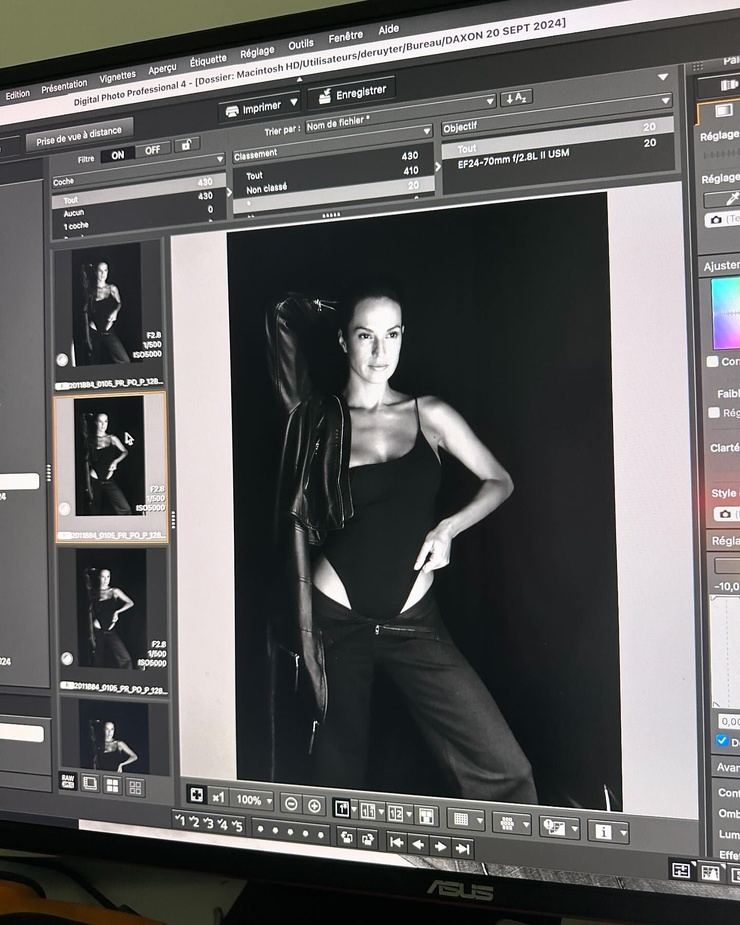
Task: Click the filter lock icon
Action: click(186, 145)
